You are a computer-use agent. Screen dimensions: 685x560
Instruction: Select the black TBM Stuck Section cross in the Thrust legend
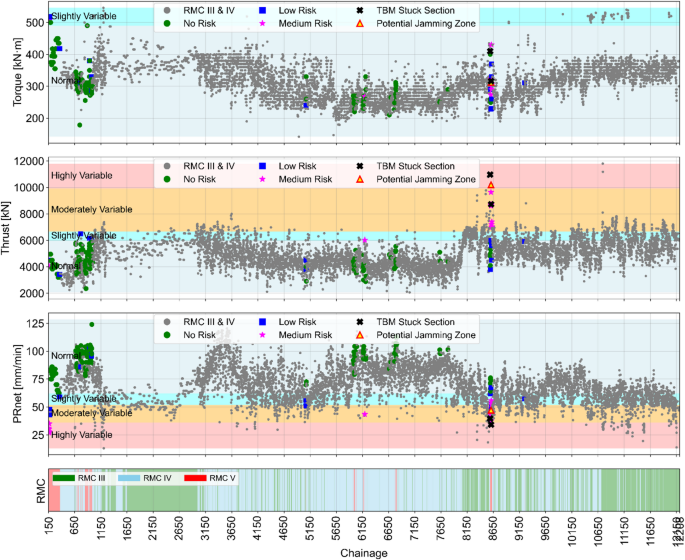359,166
